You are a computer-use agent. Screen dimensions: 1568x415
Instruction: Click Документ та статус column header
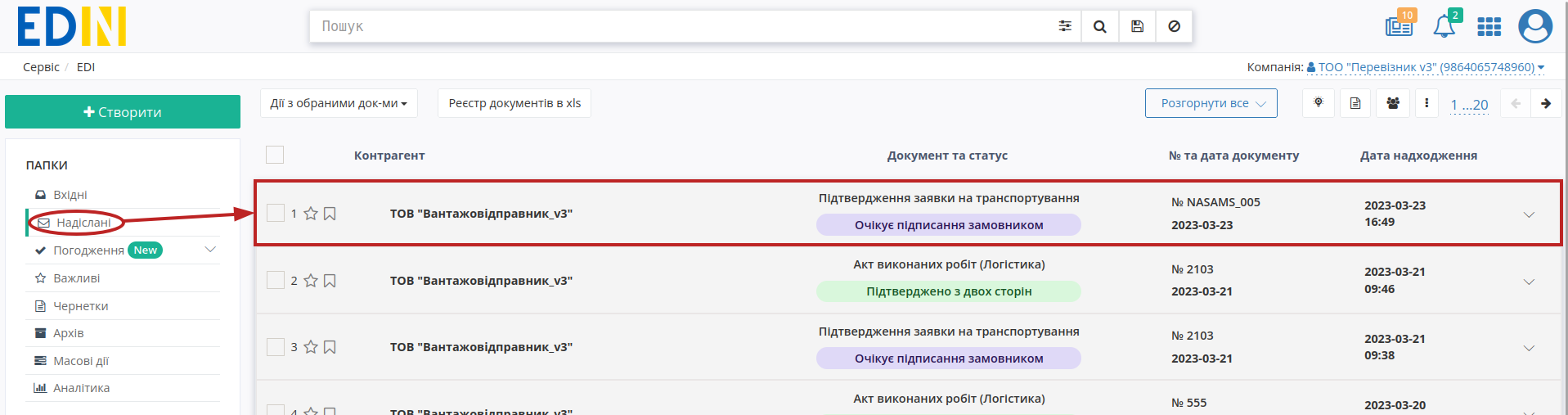[x=947, y=156]
